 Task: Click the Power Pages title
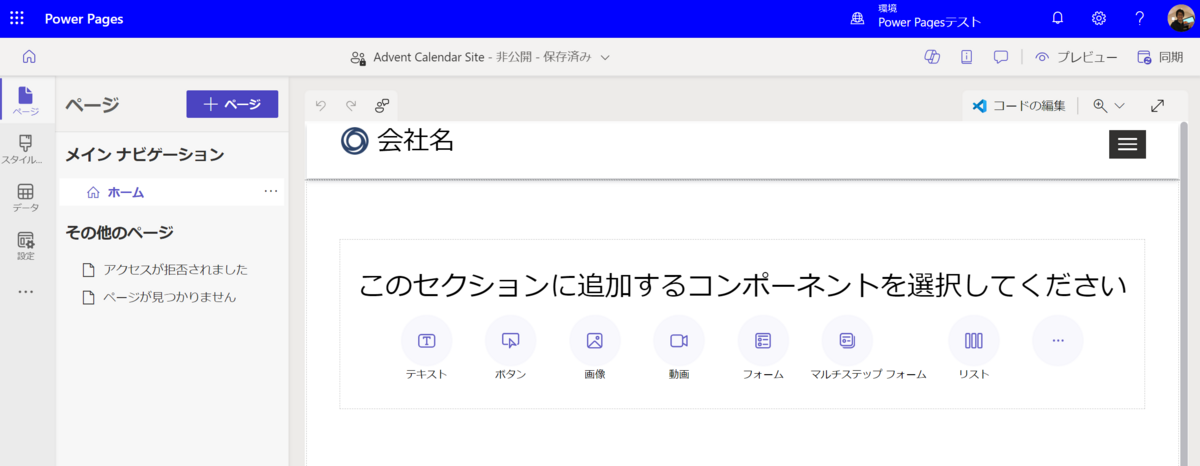point(84,19)
